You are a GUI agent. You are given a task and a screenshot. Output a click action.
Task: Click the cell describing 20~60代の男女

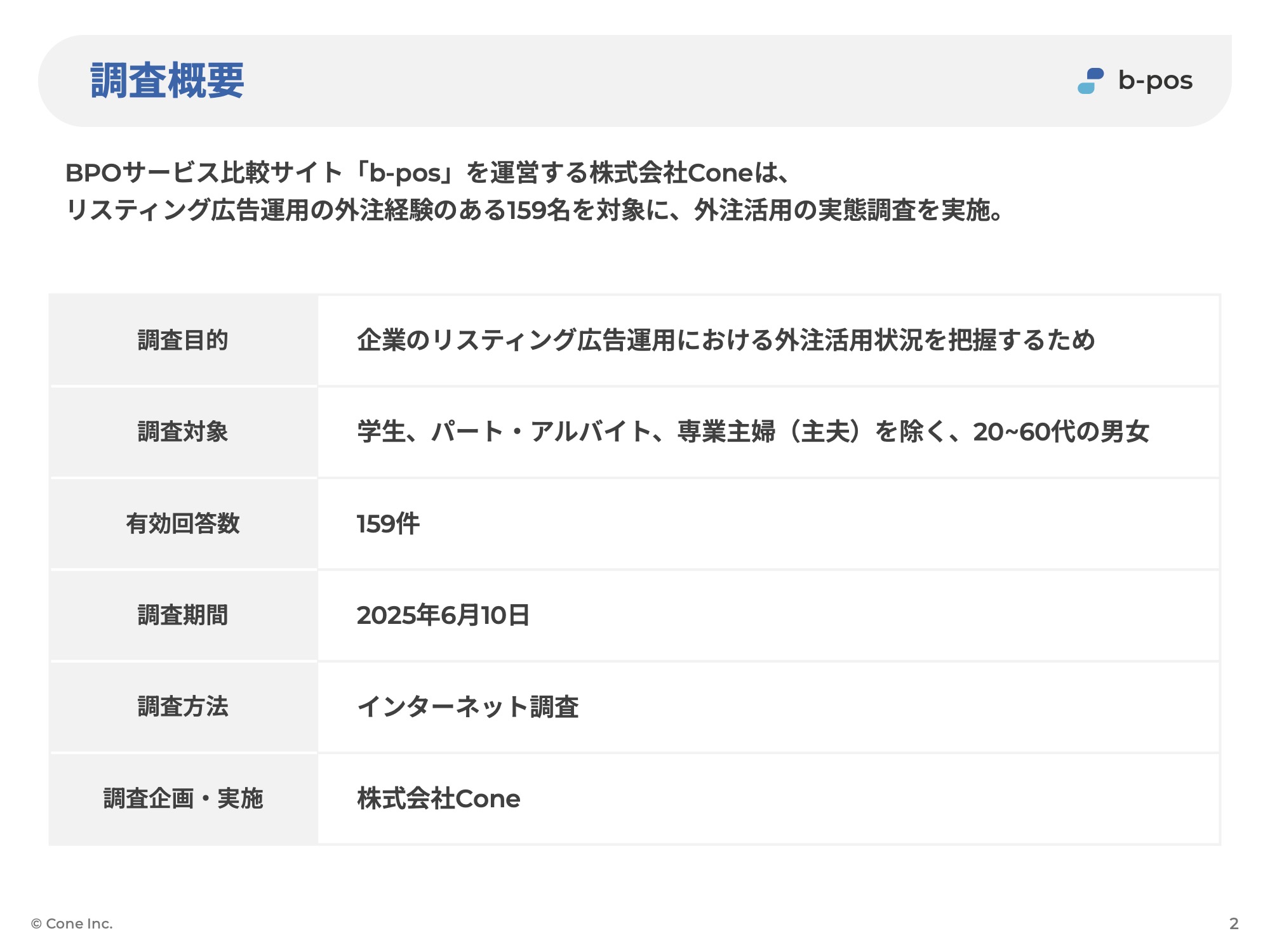point(768,432)
